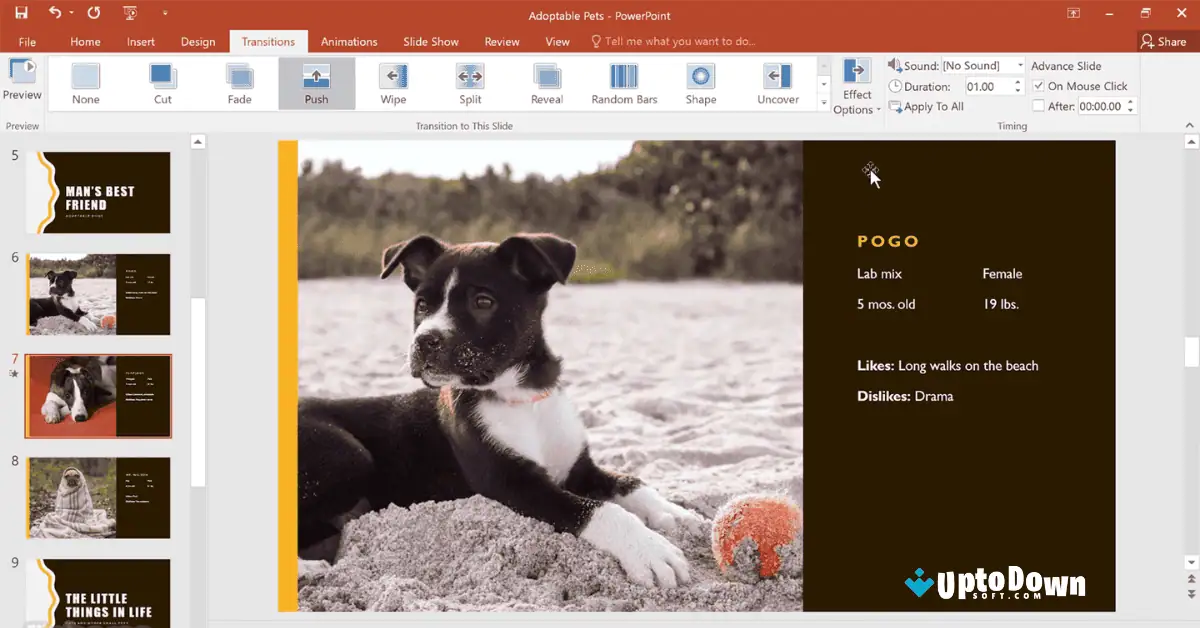Image resolution: width=1200 pixels, height=628 pixels.
Task: Open the Sound dropdown
Action: click(x=1021, y=65)
